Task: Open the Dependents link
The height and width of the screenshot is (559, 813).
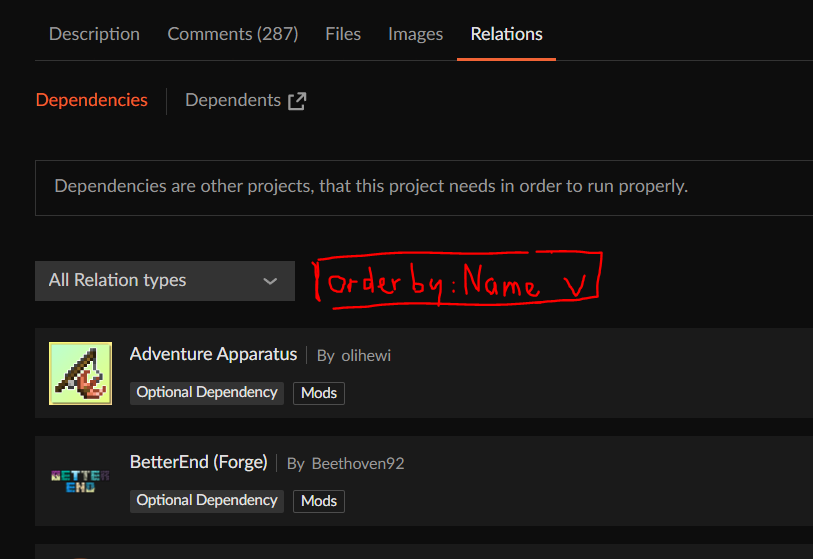Action: (x=233, y=100)
